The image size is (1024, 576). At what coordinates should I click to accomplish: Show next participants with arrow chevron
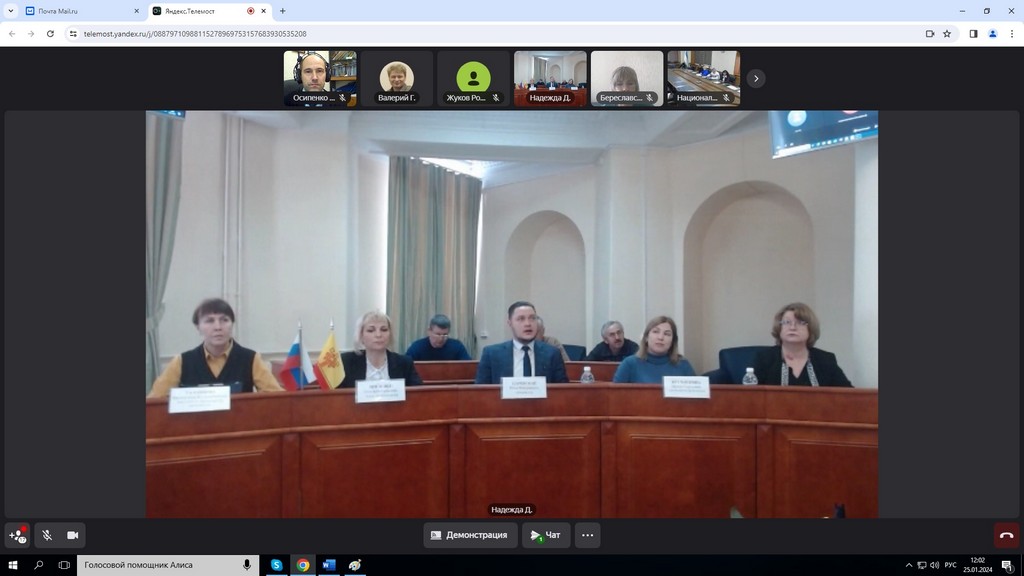[756, 78]
